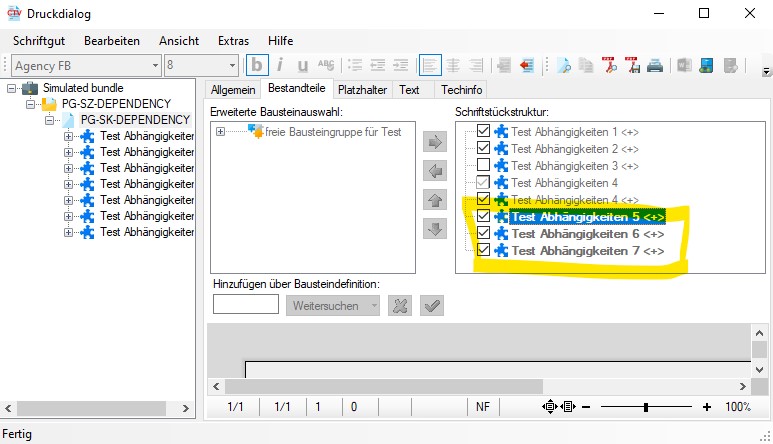Click the move up arrow button

coord(435,200)
